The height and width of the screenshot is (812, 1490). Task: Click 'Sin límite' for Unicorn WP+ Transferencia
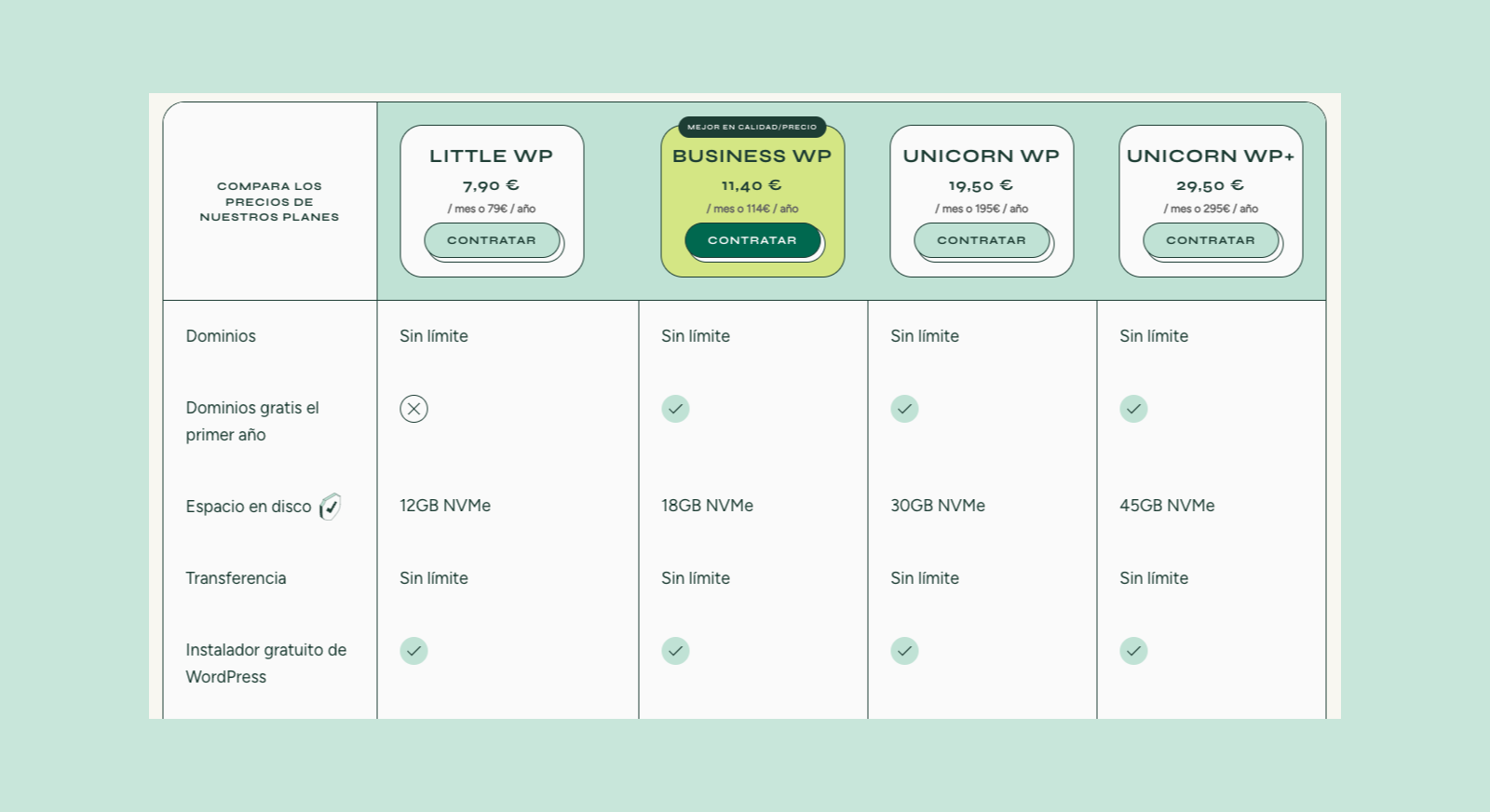(1154, 578)
